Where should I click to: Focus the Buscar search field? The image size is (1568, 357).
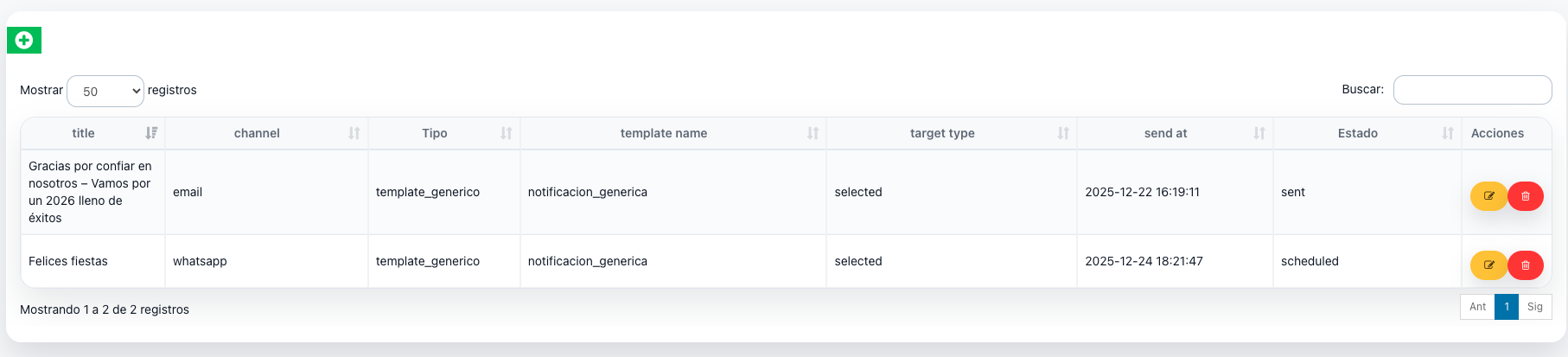pos(1472,90)
